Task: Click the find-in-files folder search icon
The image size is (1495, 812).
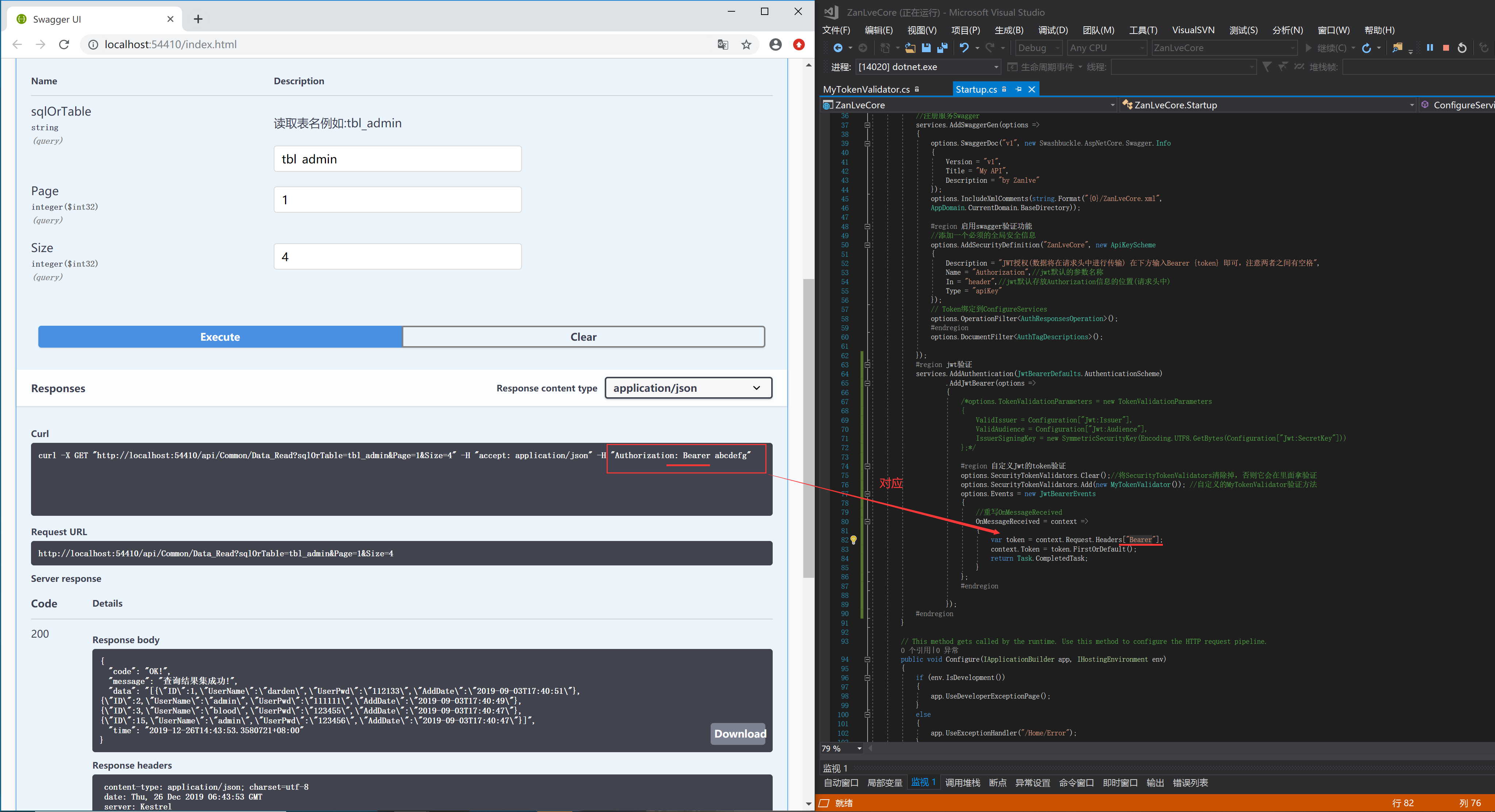Action: [1398, 48]
